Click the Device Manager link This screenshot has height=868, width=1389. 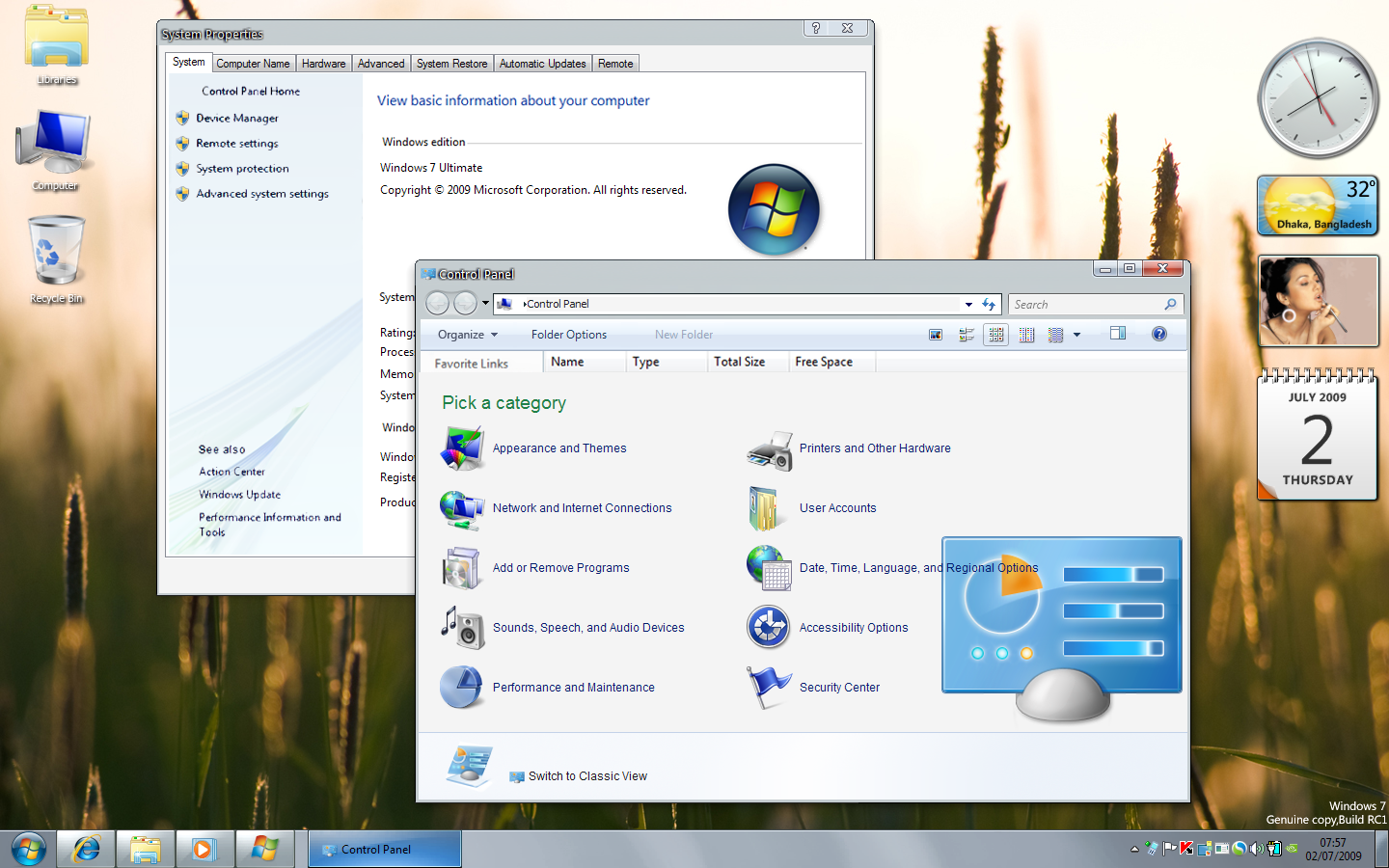click(x=237, y=118)
